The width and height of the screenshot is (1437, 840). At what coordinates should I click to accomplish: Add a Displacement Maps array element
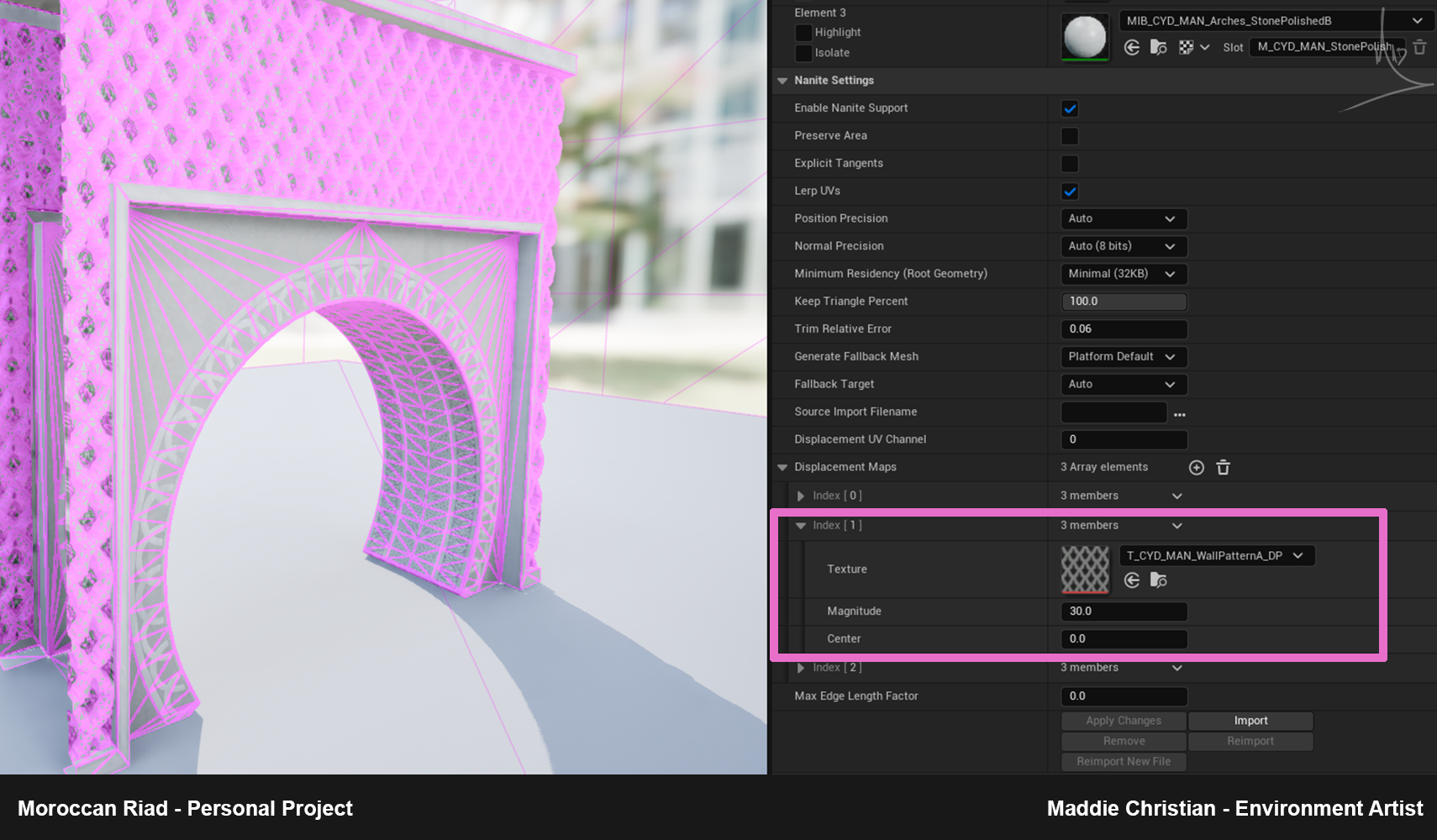pos(1197,467)
